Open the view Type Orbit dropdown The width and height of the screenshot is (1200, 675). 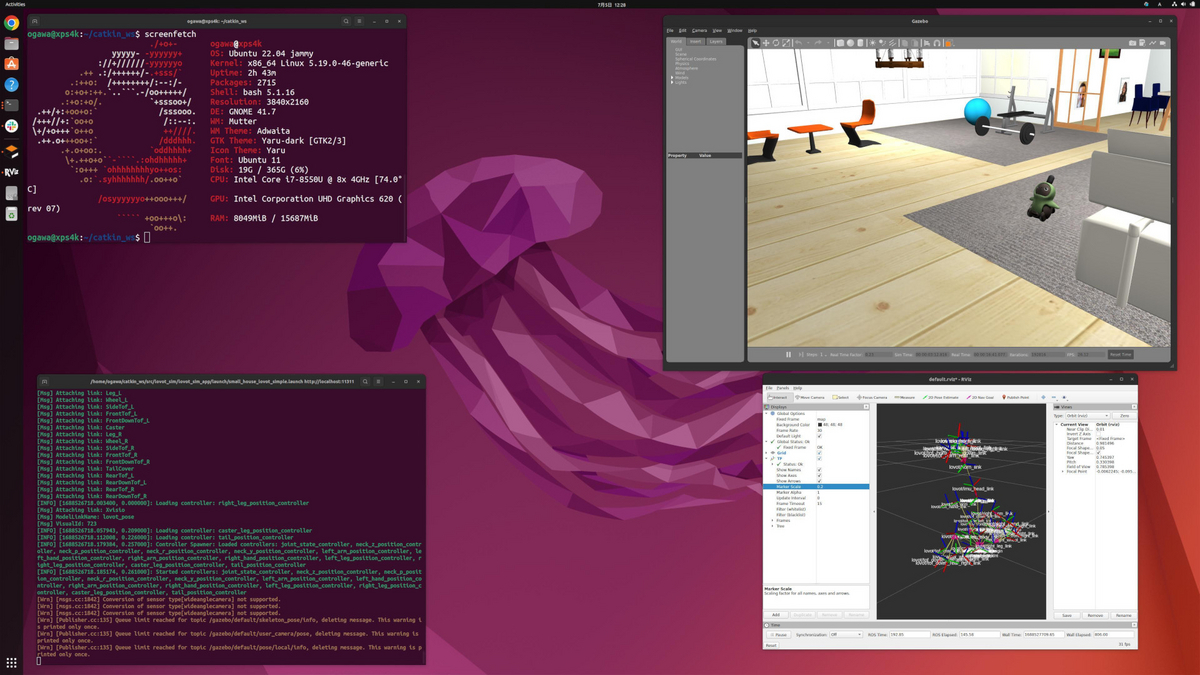click(1087, 416)
